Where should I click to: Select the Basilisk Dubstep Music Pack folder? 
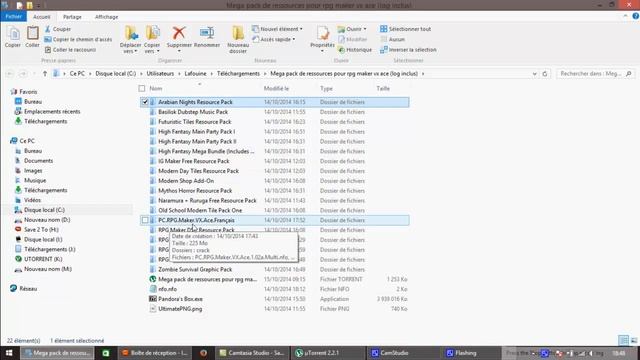click(x=193, y=112)
